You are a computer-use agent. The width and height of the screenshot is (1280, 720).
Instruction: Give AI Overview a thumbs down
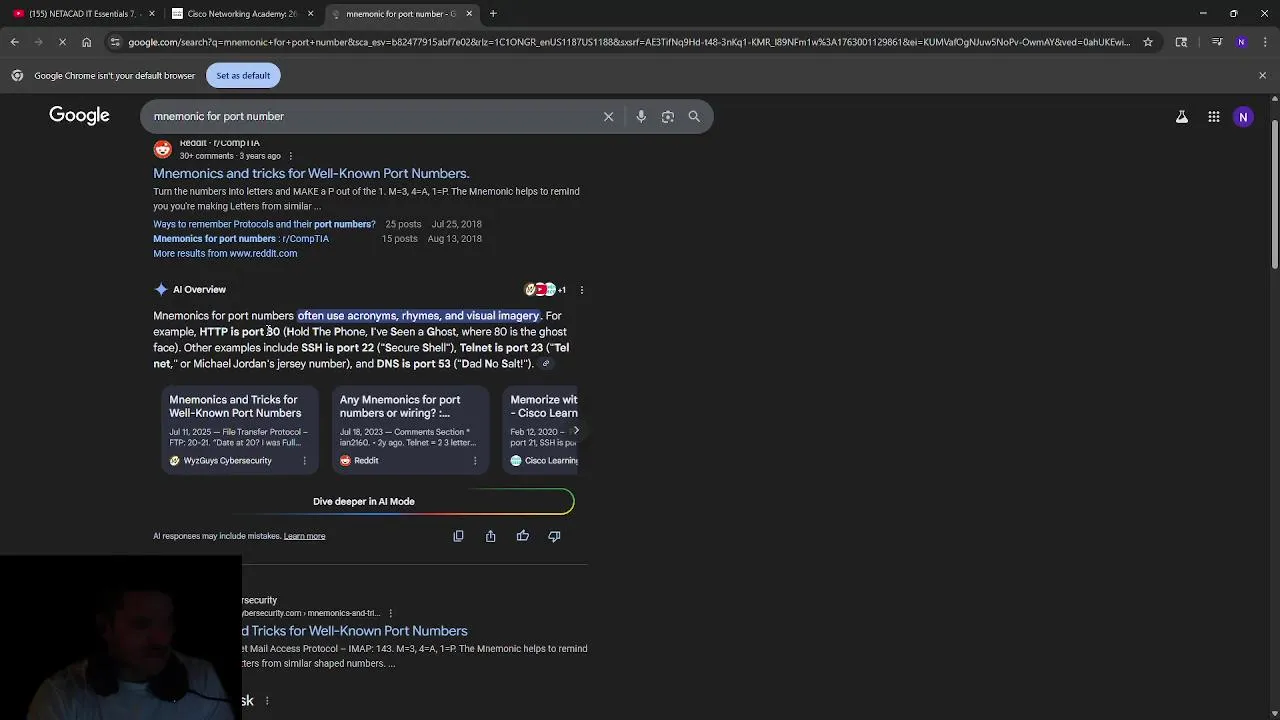click(x=554, y=536)
